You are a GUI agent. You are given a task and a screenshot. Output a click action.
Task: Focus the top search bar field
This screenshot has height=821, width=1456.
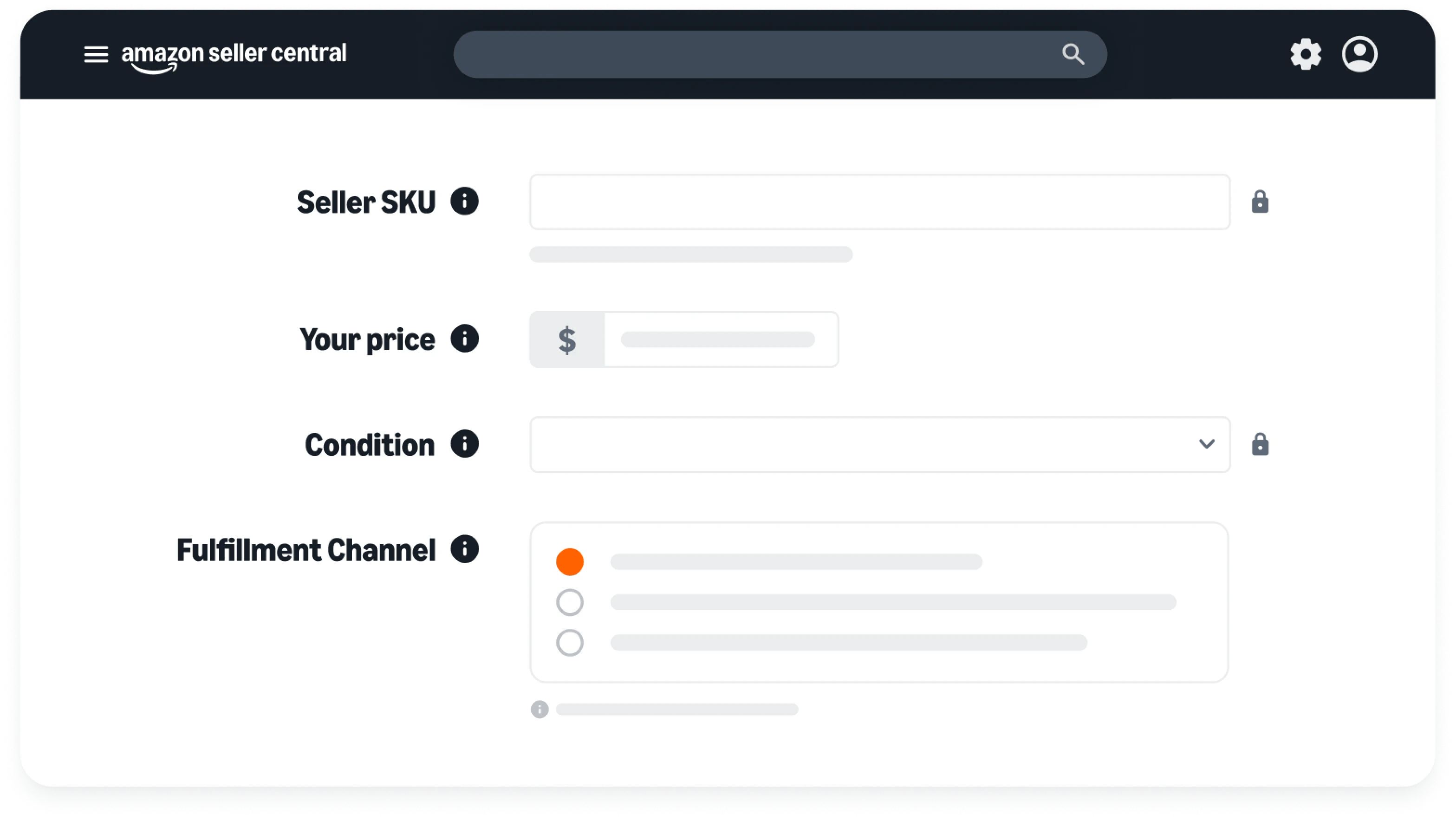coord(780,54)
